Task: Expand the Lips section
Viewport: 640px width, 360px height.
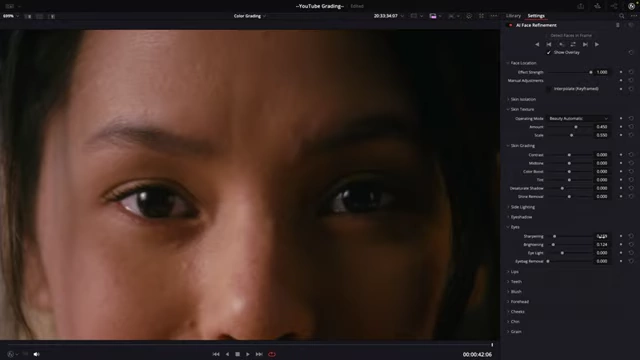Action: point(508,272)
